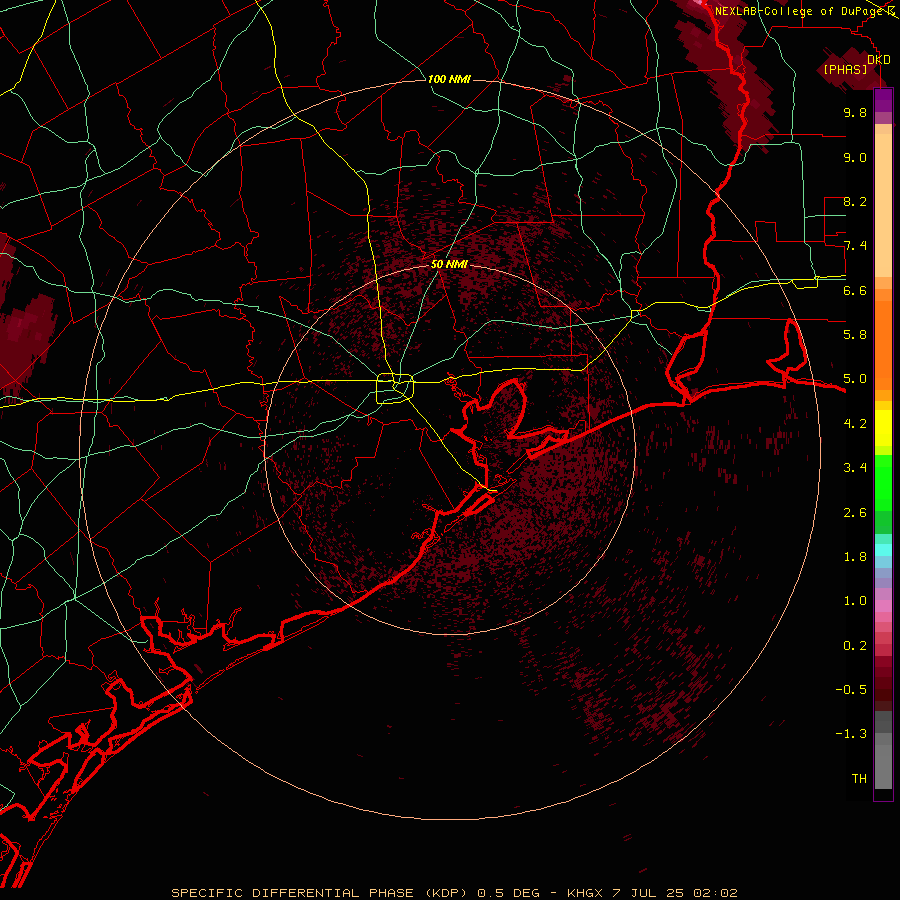Select the 6.6 scale value
Image resolution: width=900 pixels, height=900 pixels.
[855, 290]
